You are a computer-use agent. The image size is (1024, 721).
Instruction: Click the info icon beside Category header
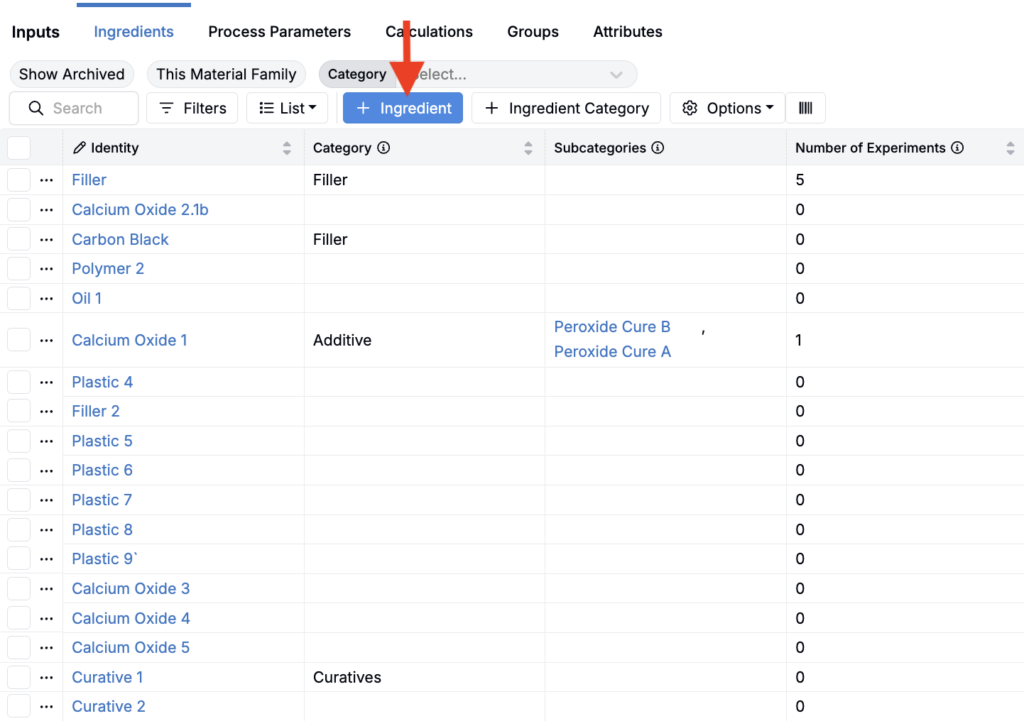(384, 148)
